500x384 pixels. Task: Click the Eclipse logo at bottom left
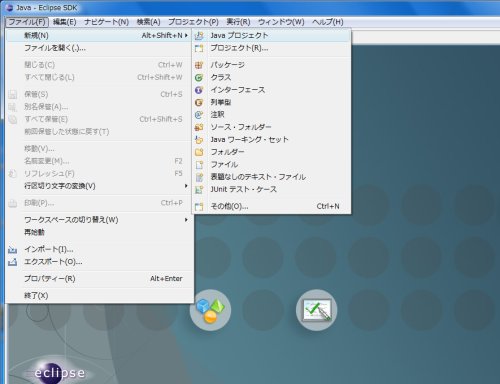pyautogui.click(x=59, y=373)
